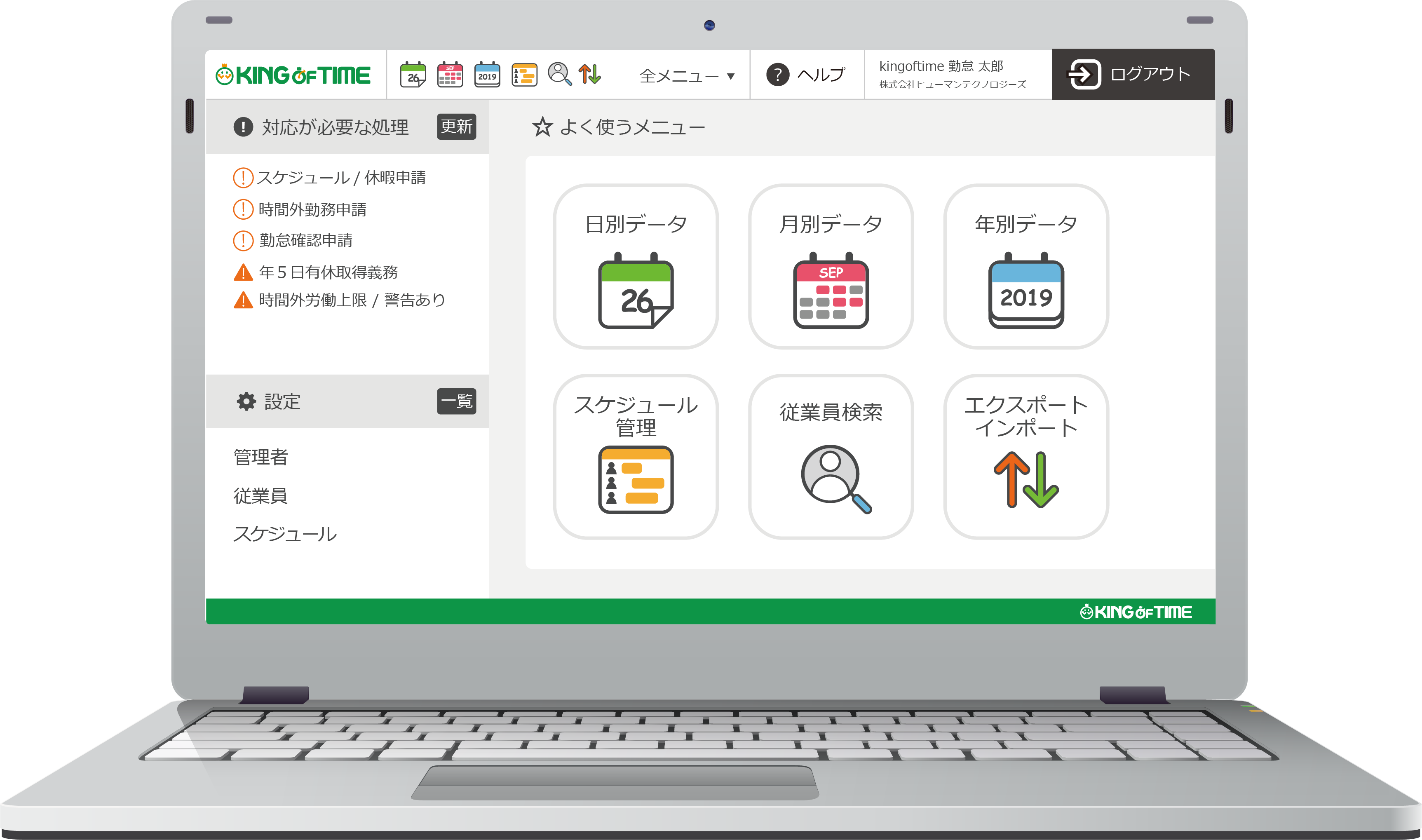Open the 月別データ tile
The image size is (1422, 840).
tap(831, 267)
